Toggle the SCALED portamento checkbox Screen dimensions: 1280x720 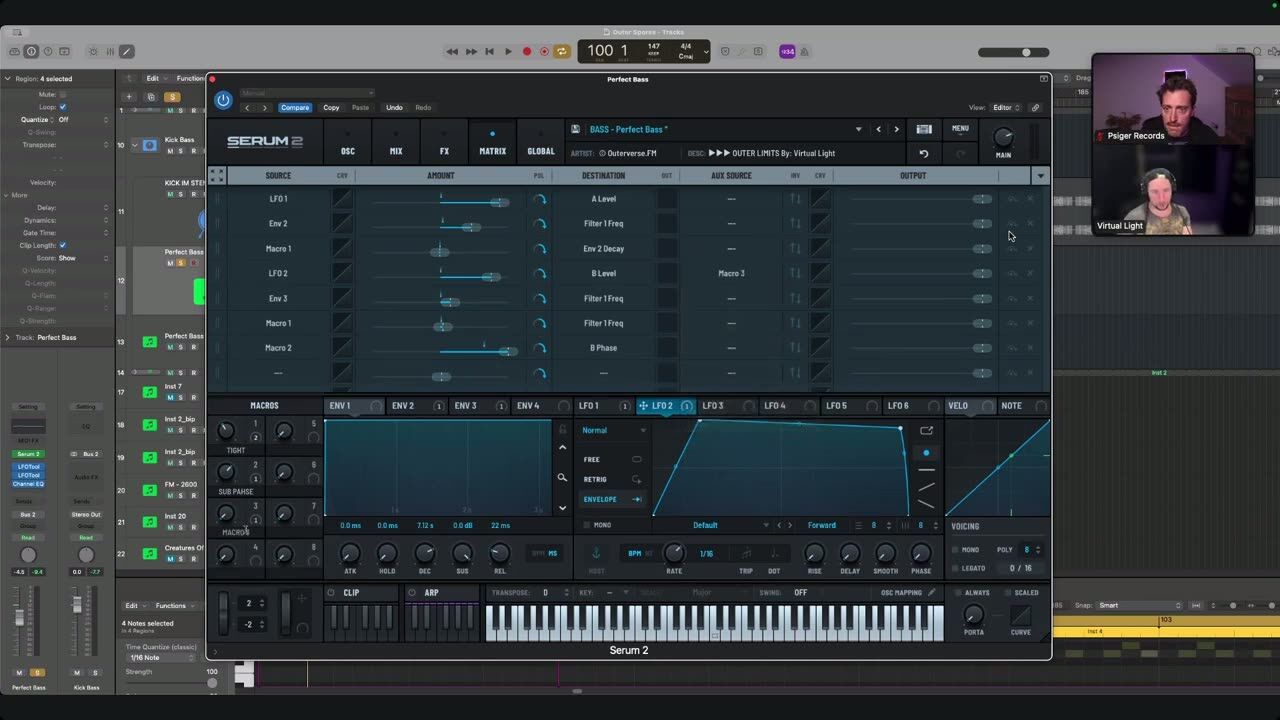[1006, 592]
